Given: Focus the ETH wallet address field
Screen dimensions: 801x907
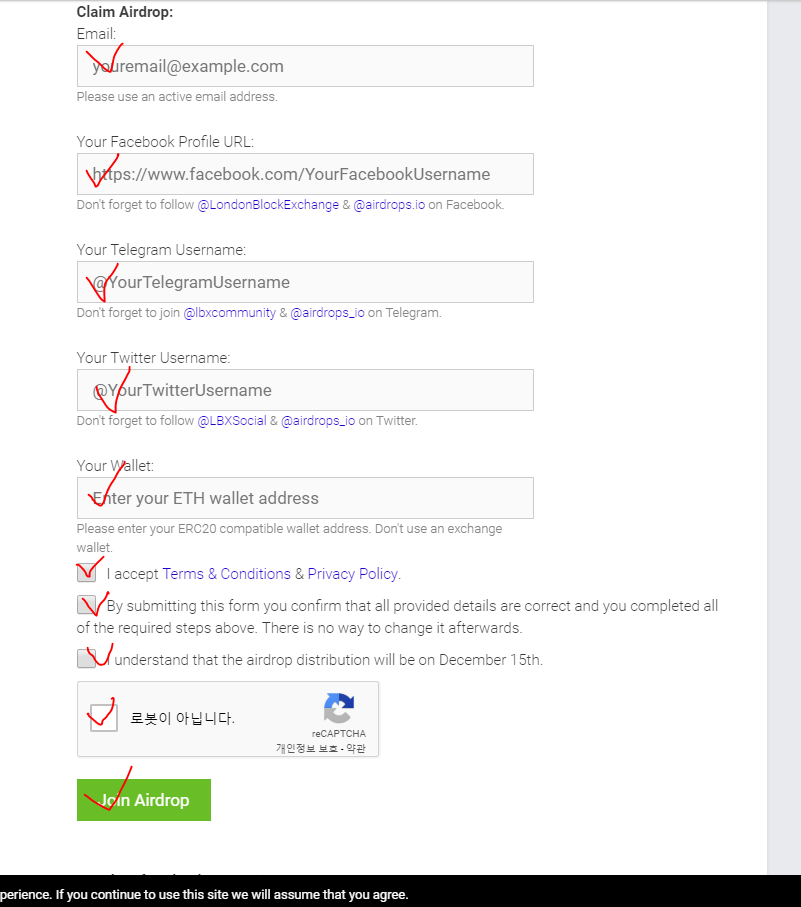Looking at the screenshot, I should [x=305, y=498].
